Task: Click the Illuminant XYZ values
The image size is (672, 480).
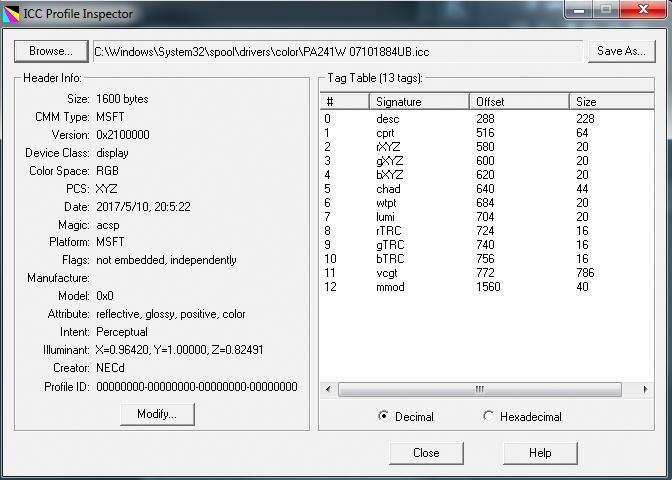Action: click(x=179, y=350)
